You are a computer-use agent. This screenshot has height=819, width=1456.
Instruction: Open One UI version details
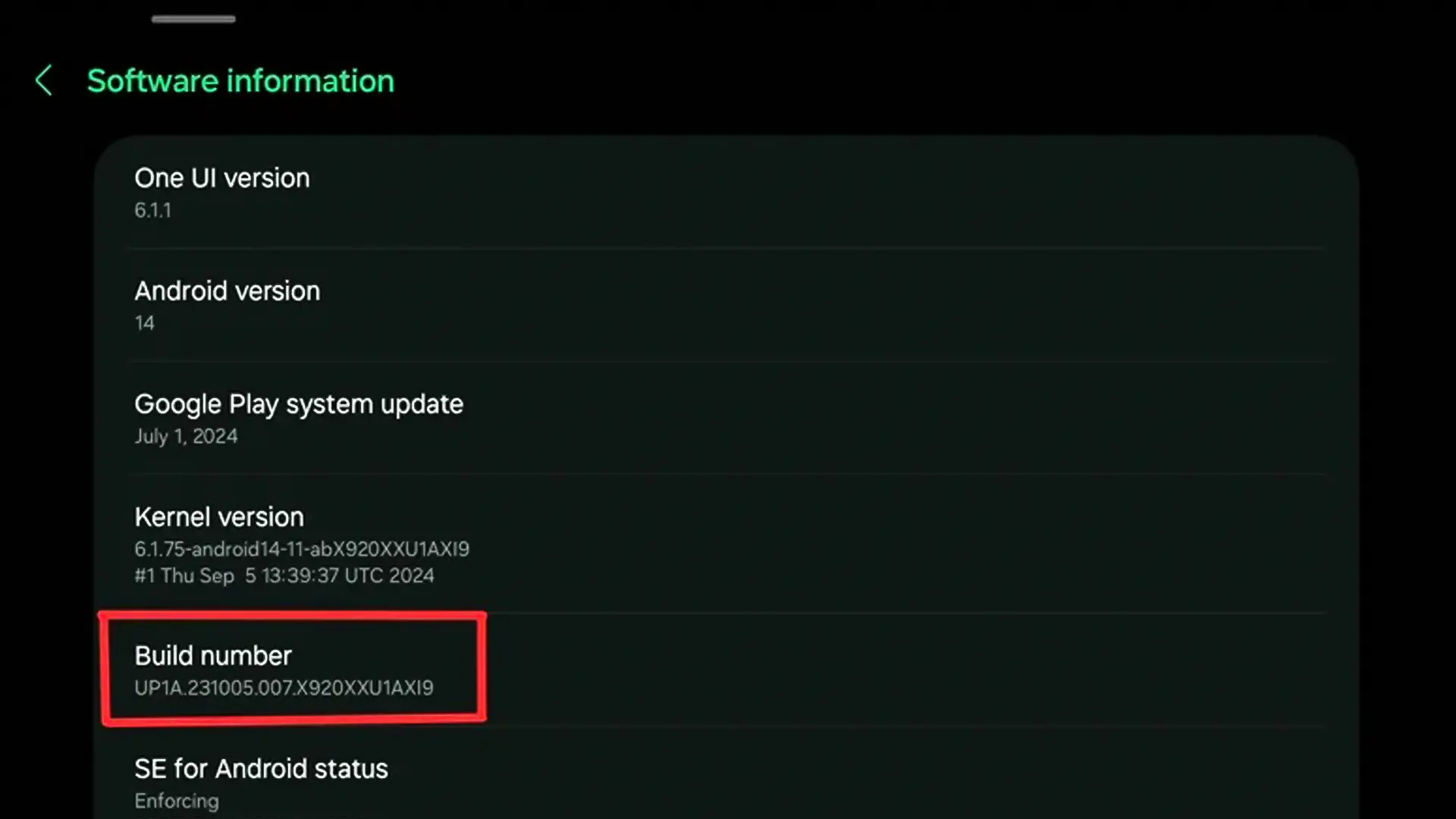pyautogui.click(x=220, y=191)
